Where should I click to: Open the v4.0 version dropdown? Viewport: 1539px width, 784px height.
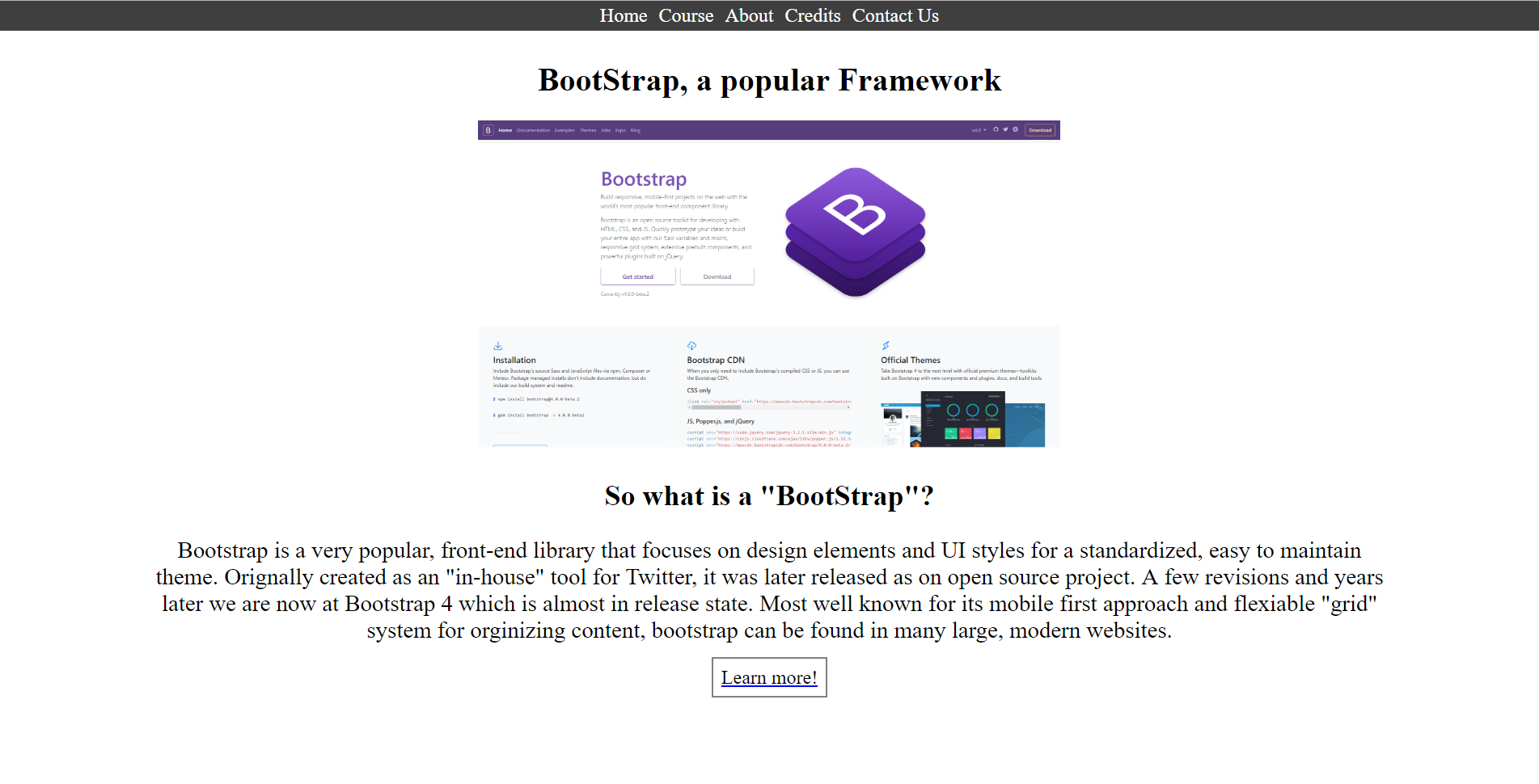[x=979, y=130]
